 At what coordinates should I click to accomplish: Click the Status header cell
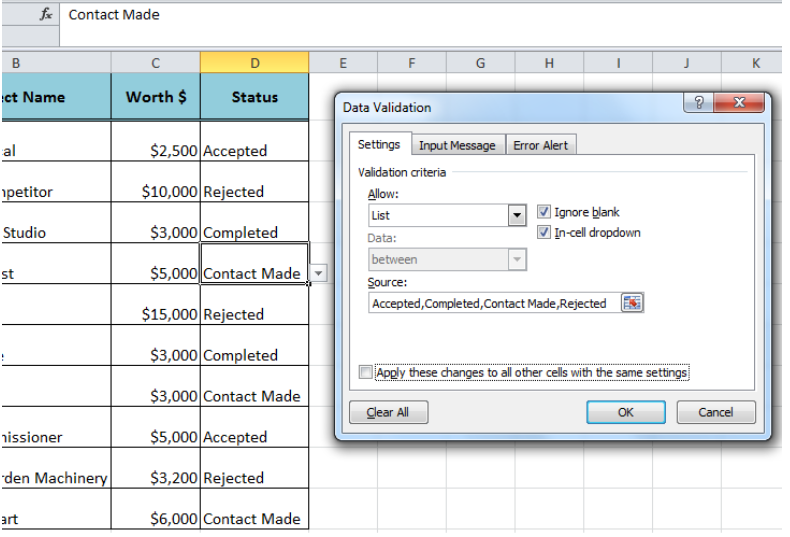pyautogui.click(x=254, y=97)
